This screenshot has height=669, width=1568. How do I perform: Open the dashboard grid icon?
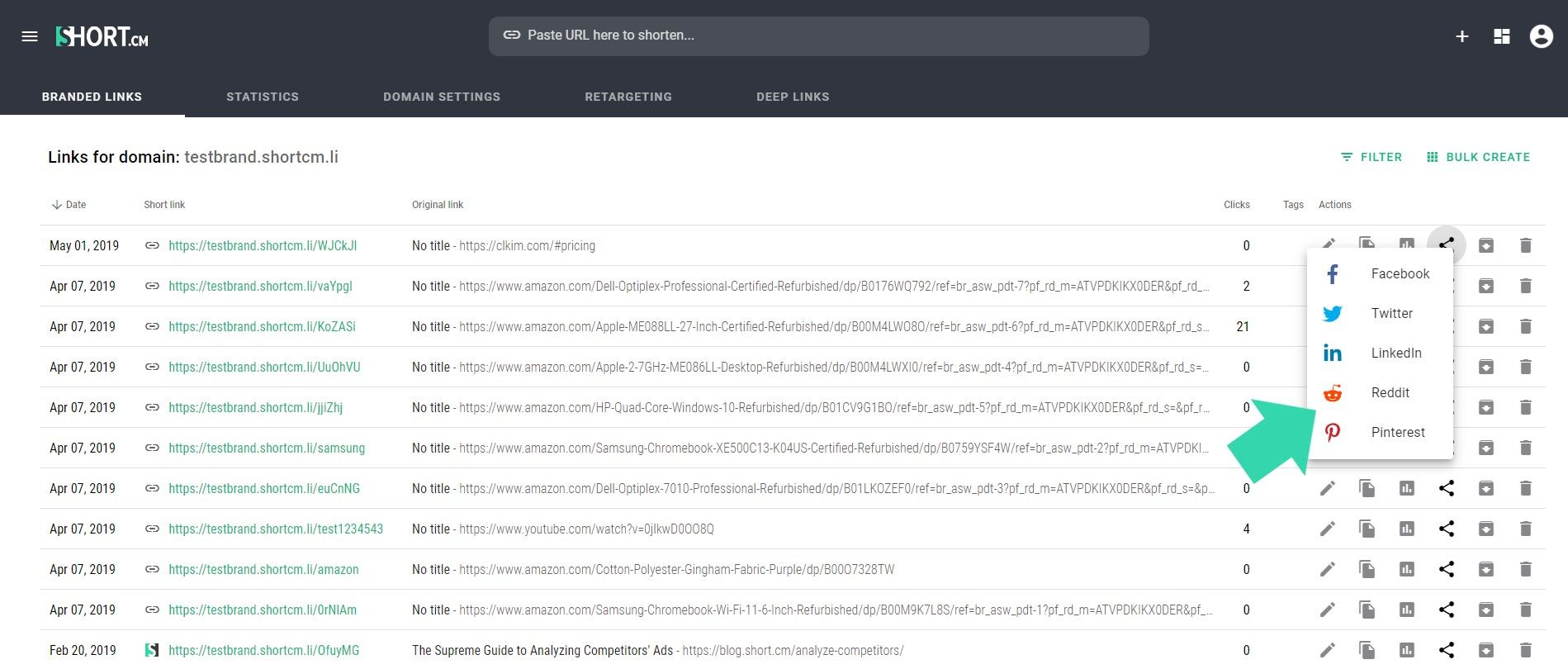1502,36
